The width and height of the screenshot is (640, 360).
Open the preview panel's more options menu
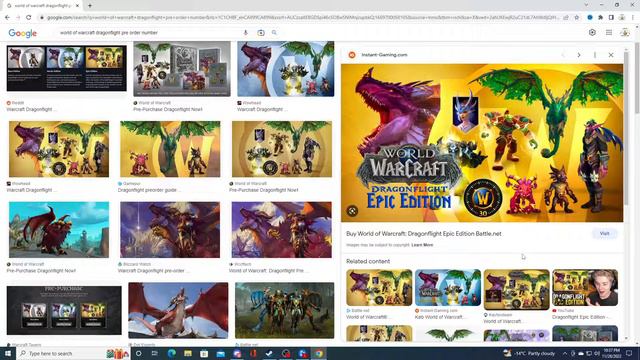tap(595, 55)
